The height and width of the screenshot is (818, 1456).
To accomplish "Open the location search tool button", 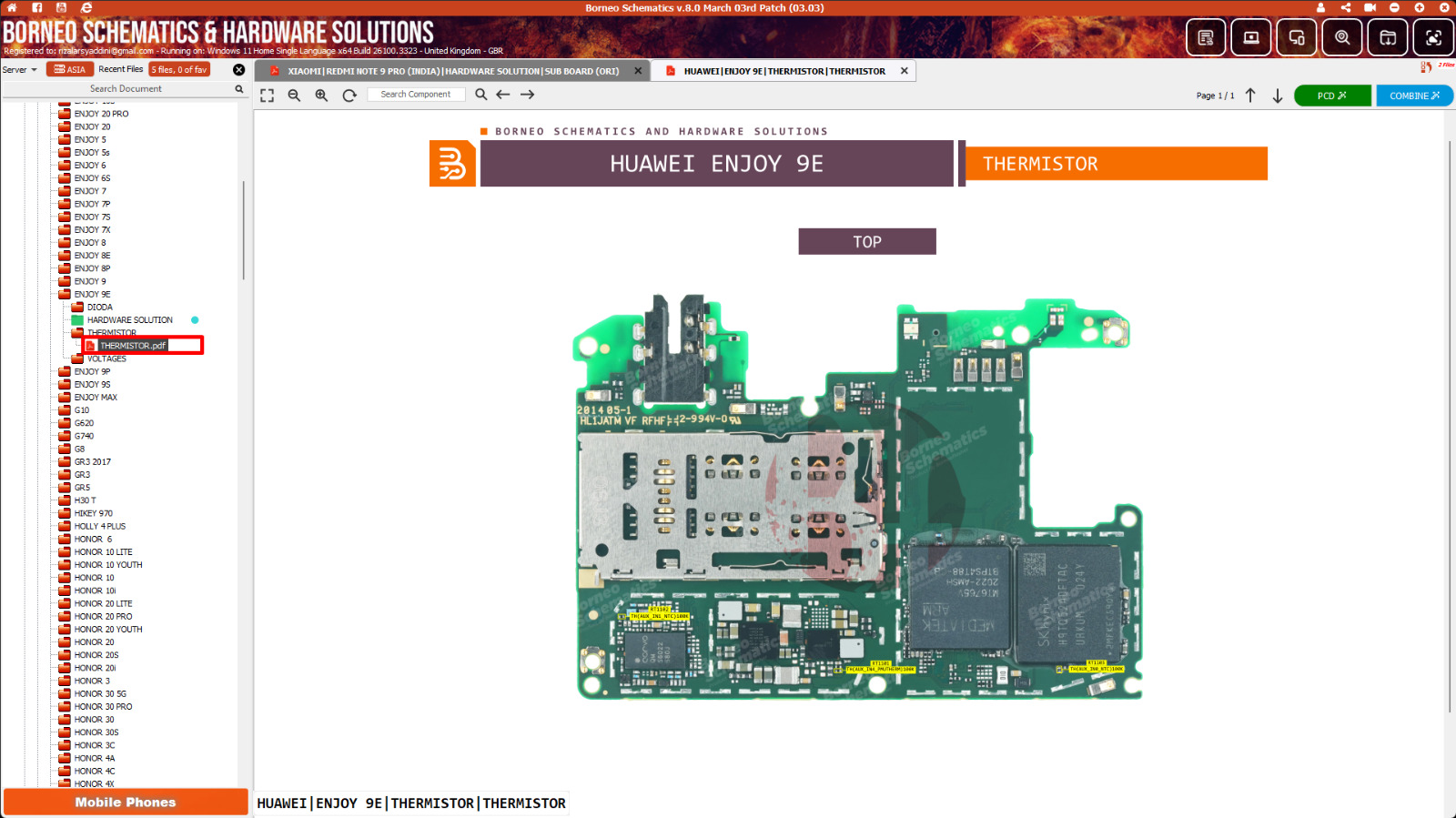I will (1342, 37).
